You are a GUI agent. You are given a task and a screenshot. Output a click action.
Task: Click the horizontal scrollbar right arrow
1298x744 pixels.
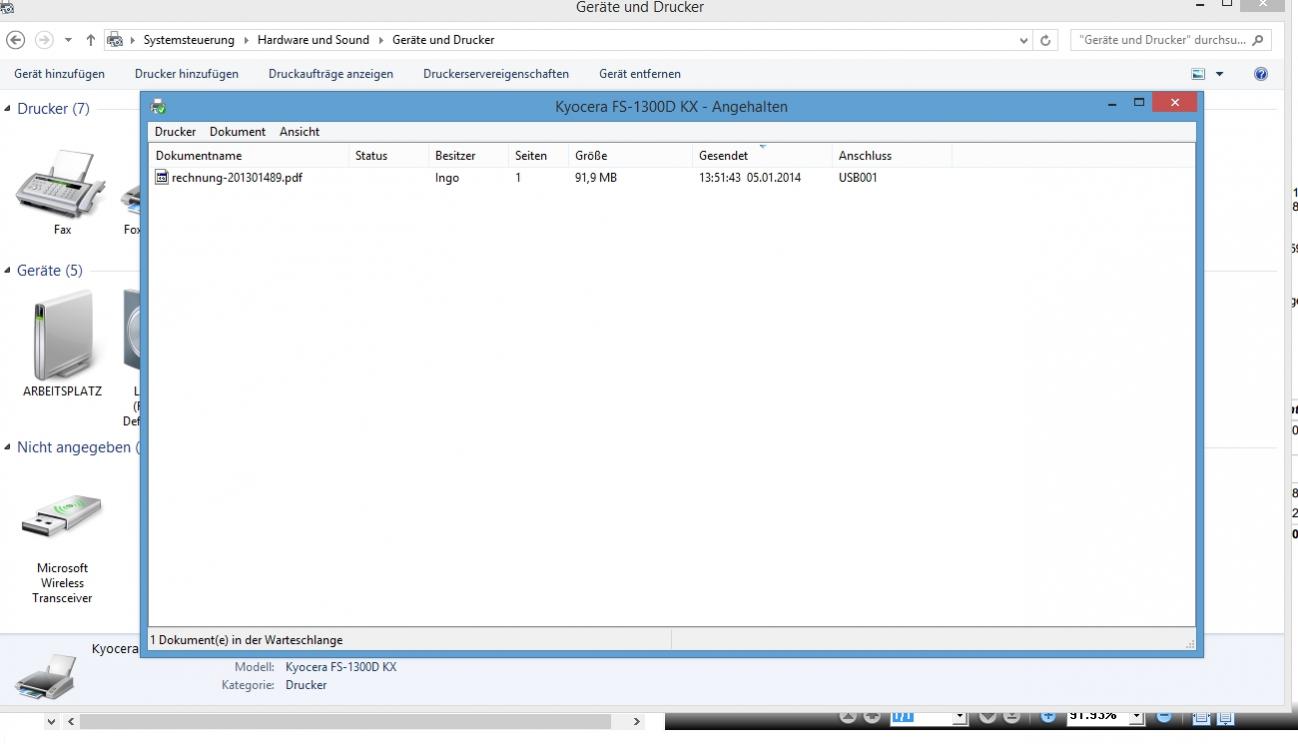point(636,721)
